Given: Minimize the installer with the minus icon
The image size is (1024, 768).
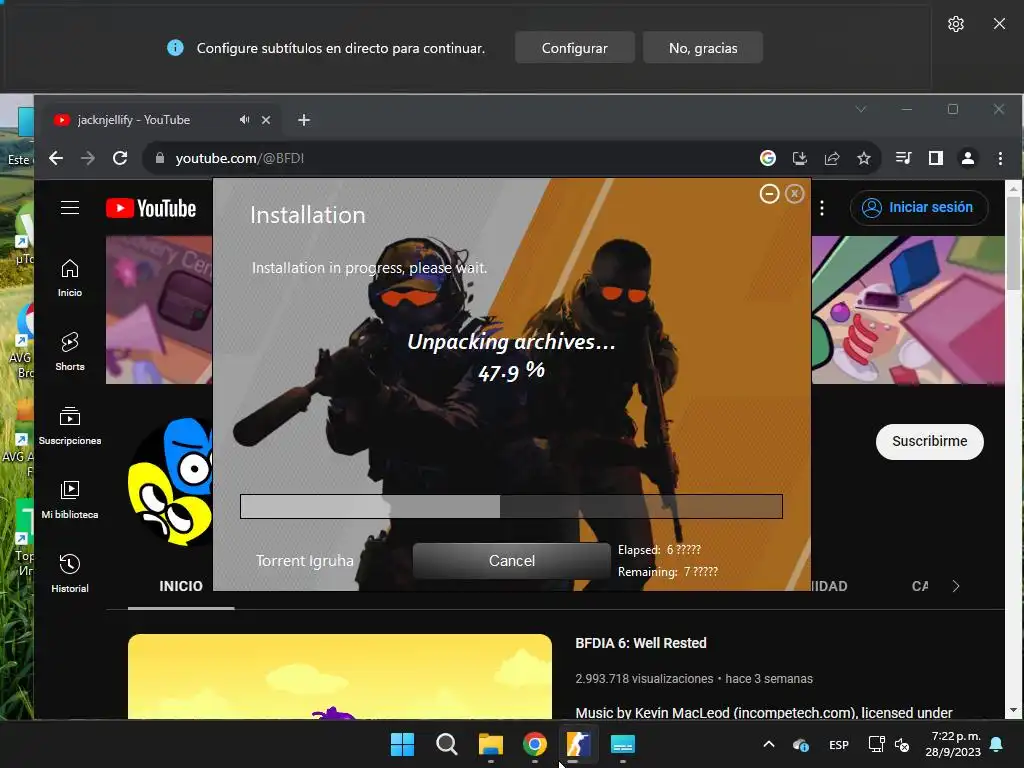Looking at the screenshot, I should (x=769, y=194).
